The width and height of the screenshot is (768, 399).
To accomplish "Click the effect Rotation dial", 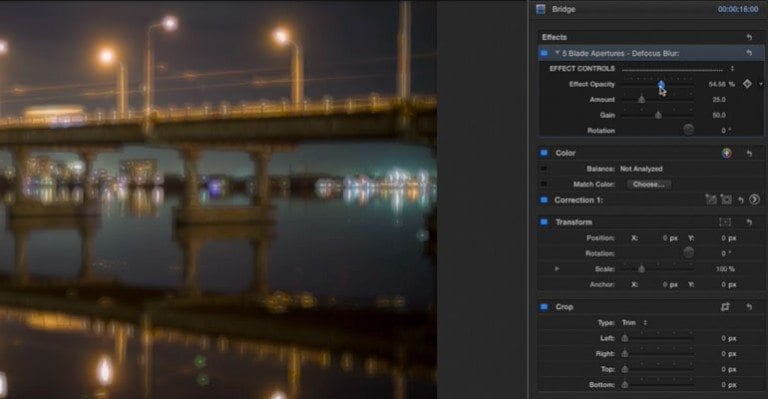I will point(689,130).
